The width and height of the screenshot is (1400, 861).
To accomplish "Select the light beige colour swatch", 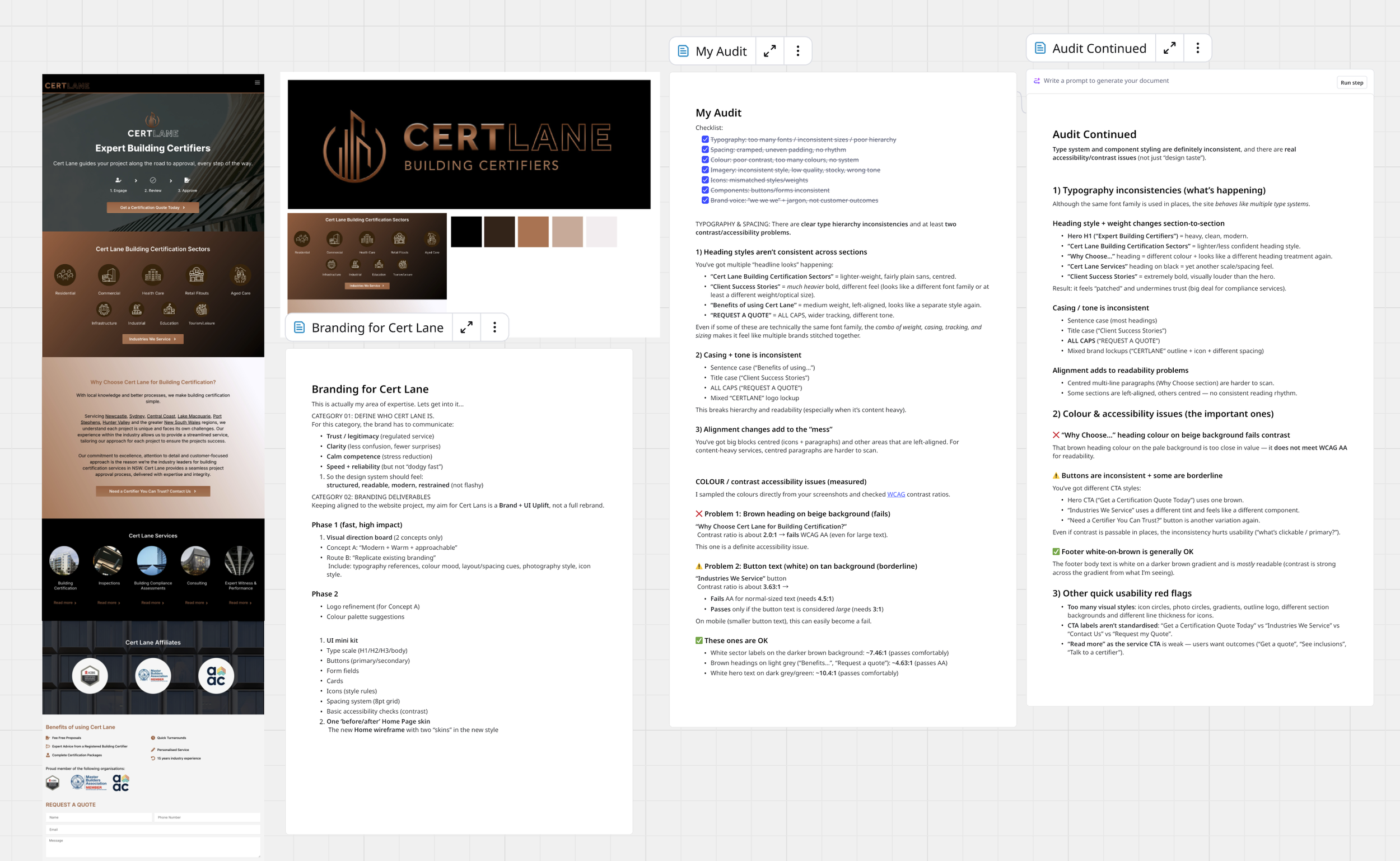I will [567, 232].
